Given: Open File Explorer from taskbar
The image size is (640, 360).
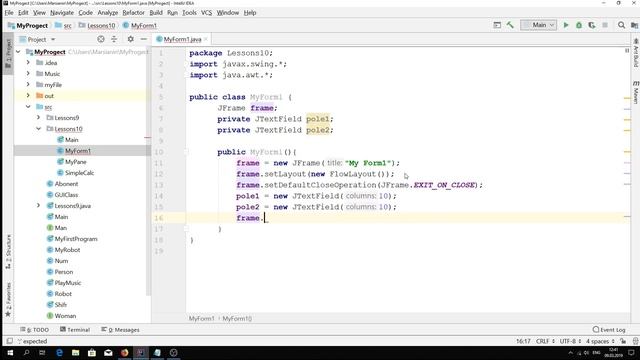Looking at the screenshot, I should tap(76, 353).
